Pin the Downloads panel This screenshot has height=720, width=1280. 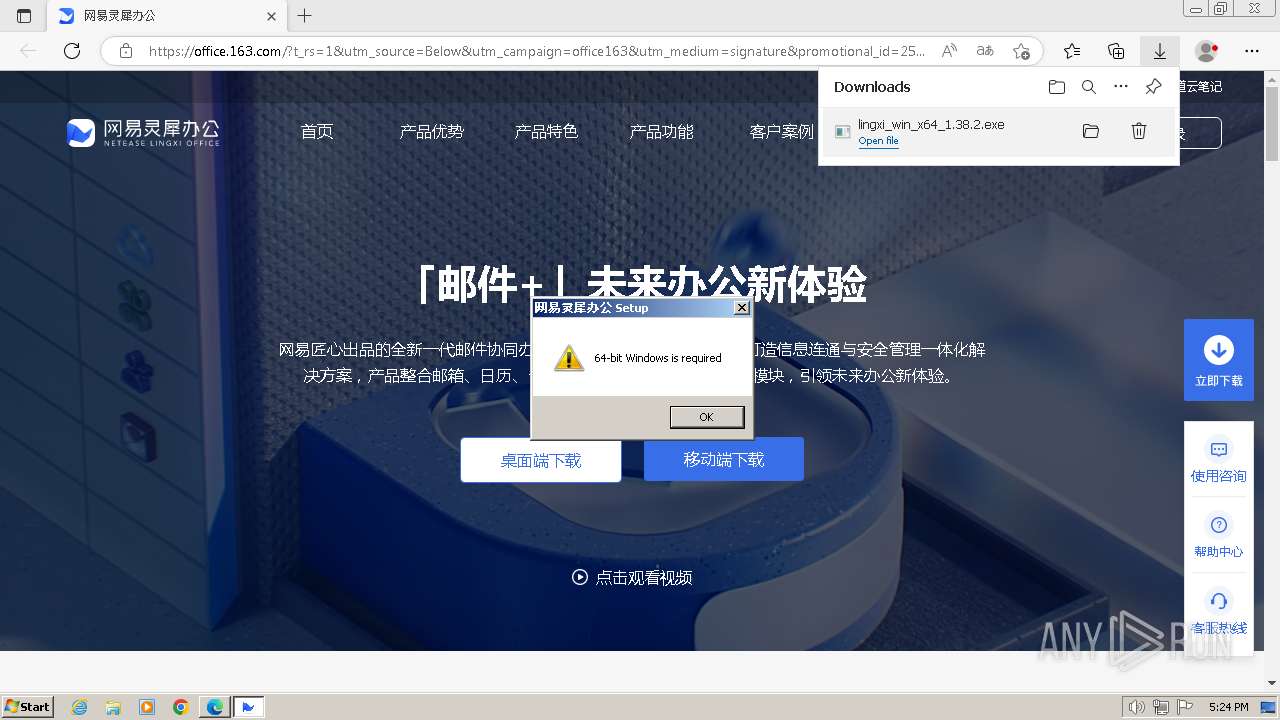point(1153,87)
